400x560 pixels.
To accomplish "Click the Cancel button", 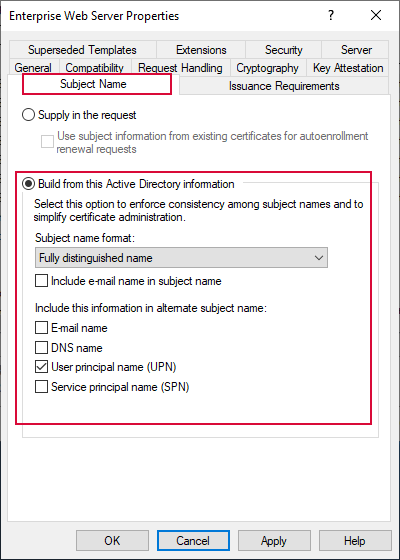I will point(193,541).
